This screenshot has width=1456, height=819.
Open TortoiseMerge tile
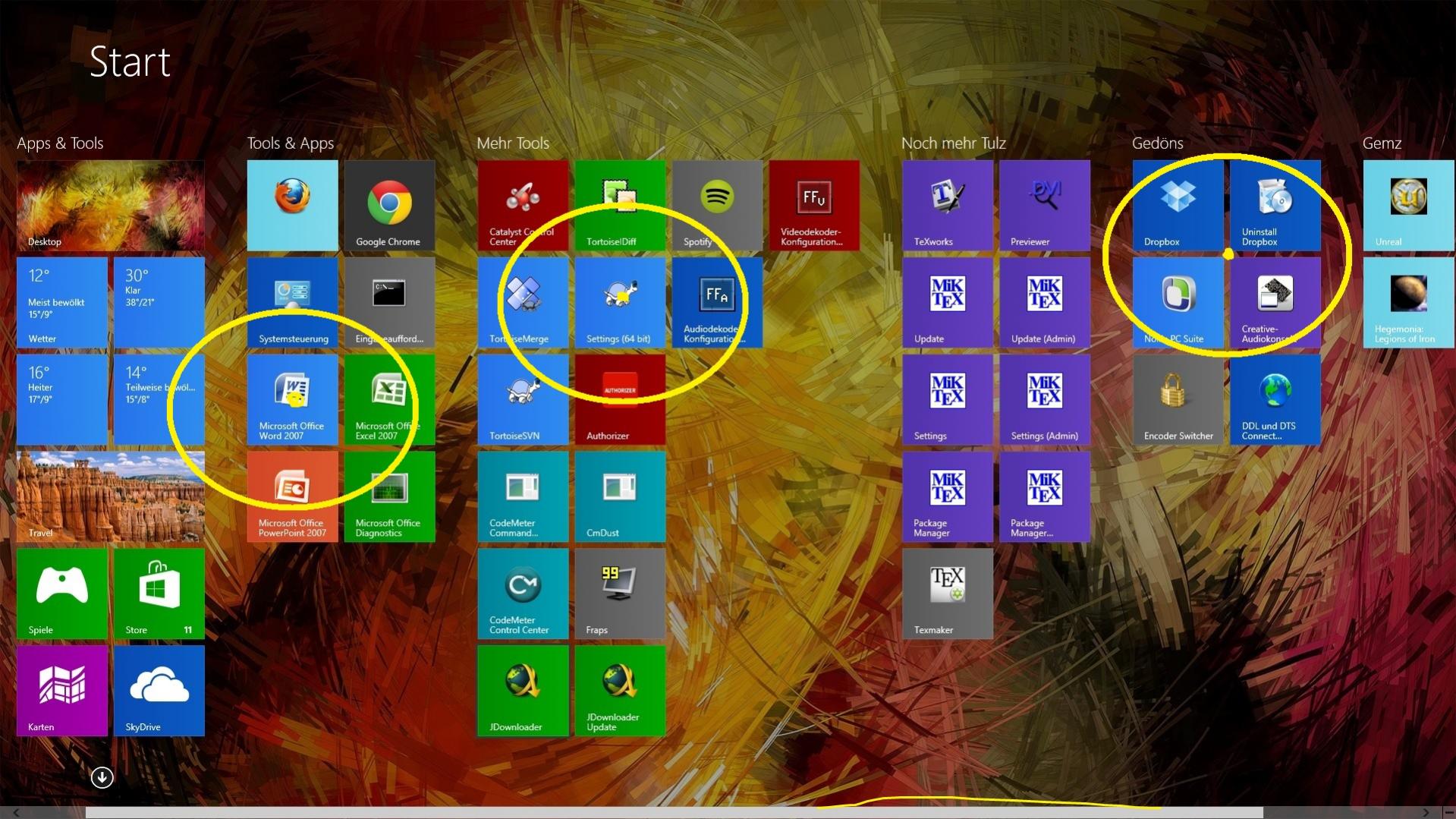tap(523, 302)
